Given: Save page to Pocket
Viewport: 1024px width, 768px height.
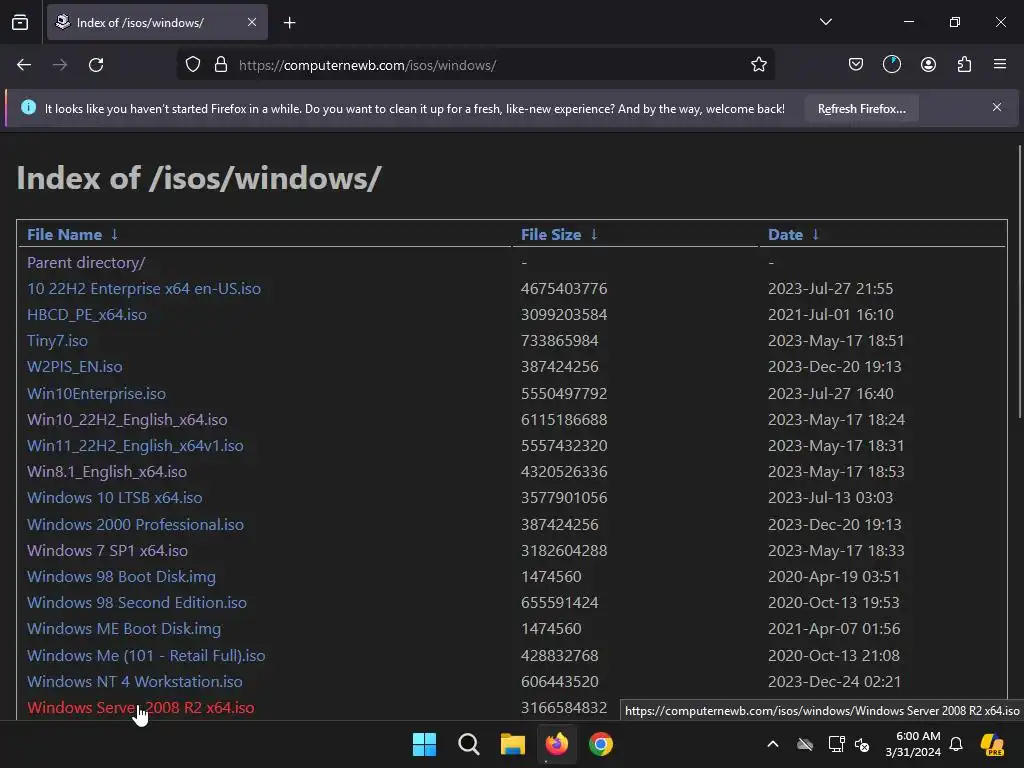Looking at the screenshot, I should 856,65.
